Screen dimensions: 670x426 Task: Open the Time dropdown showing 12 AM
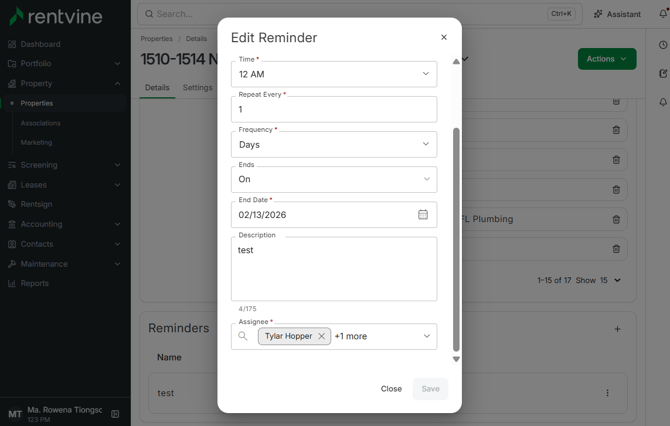click(x=334, y=74)
